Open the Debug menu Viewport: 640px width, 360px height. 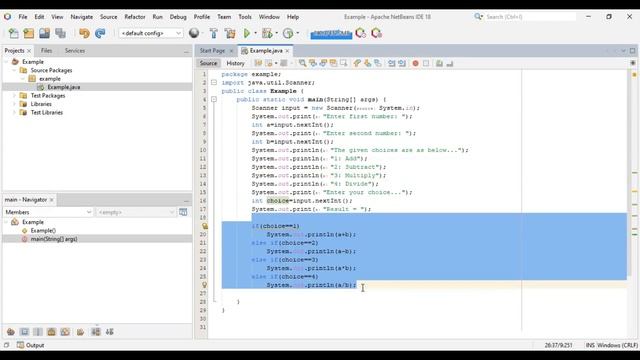click(x=178, y=17)
